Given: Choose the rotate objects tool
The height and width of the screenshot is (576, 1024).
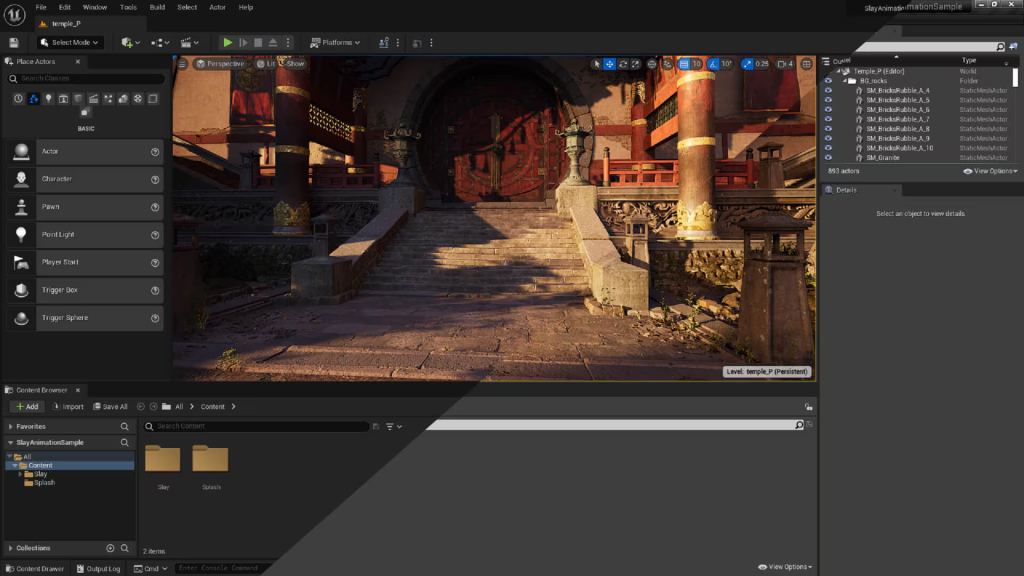Looking at the screenshot, I should click(622, 64).
